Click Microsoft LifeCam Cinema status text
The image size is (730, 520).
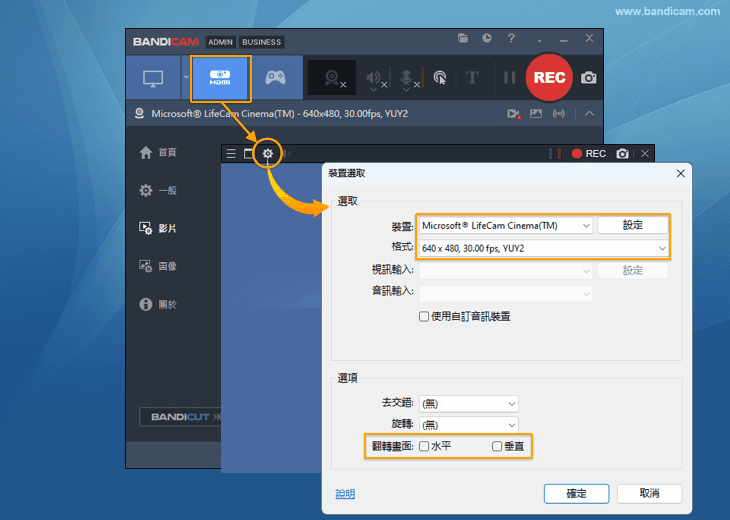pos(279,114)
